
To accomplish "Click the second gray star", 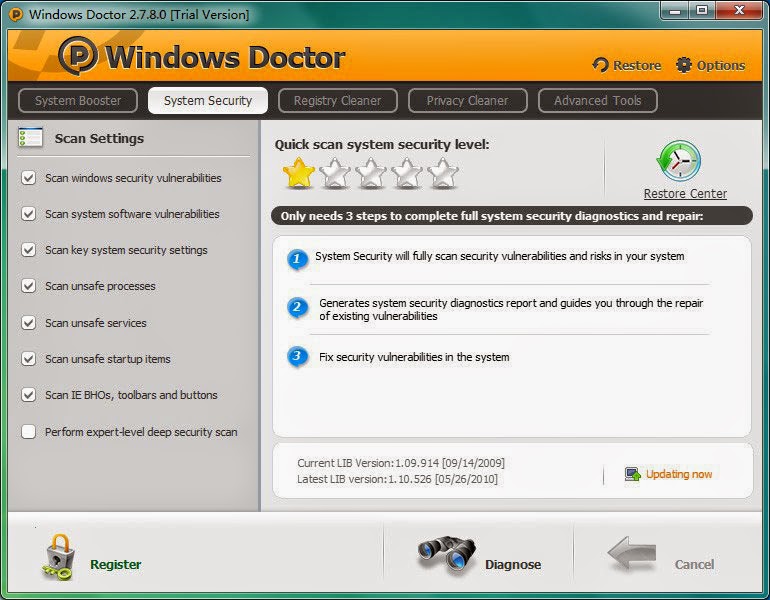I will click(x=335, y=173).
